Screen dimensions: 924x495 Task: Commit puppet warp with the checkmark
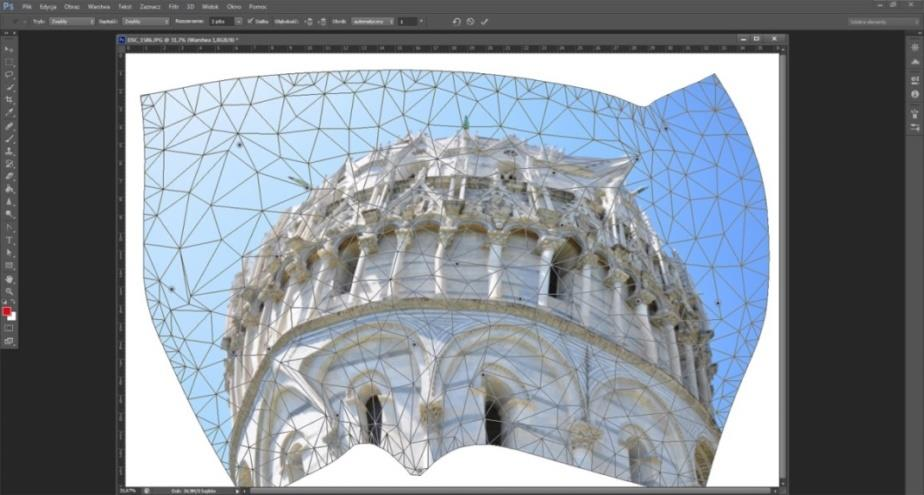click(484, 21)
